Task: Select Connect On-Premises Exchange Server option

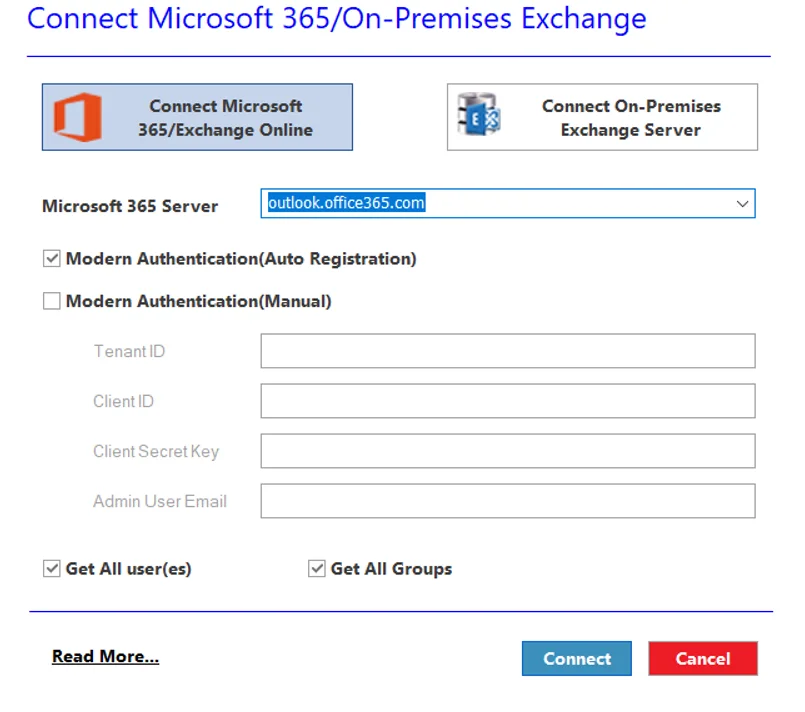Action: click(602, 117)
